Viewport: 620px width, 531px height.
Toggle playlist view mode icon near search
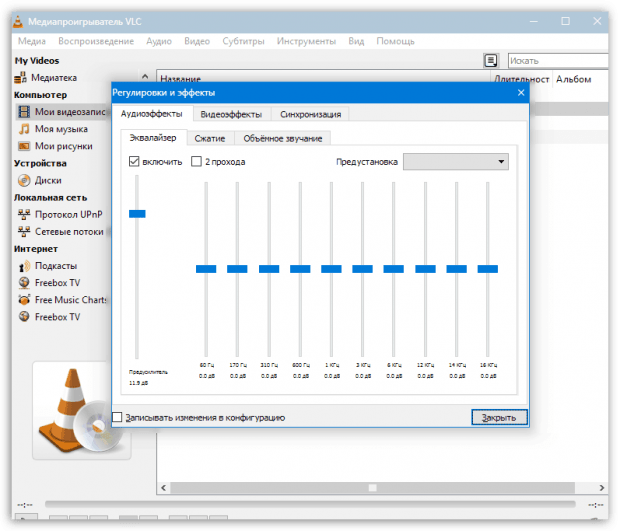(x=491, y=60)
